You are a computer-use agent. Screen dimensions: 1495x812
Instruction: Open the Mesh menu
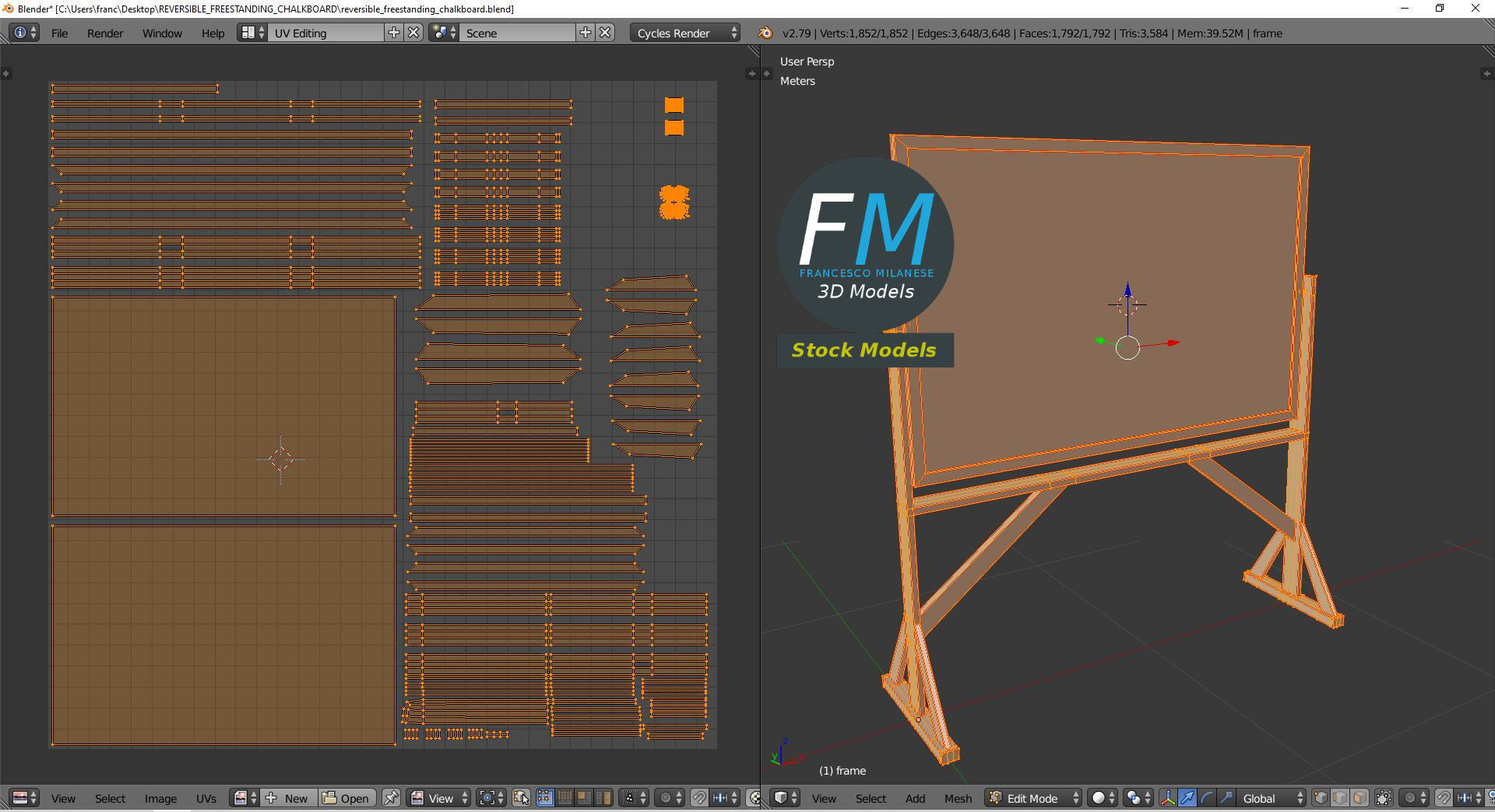point(958,799)
